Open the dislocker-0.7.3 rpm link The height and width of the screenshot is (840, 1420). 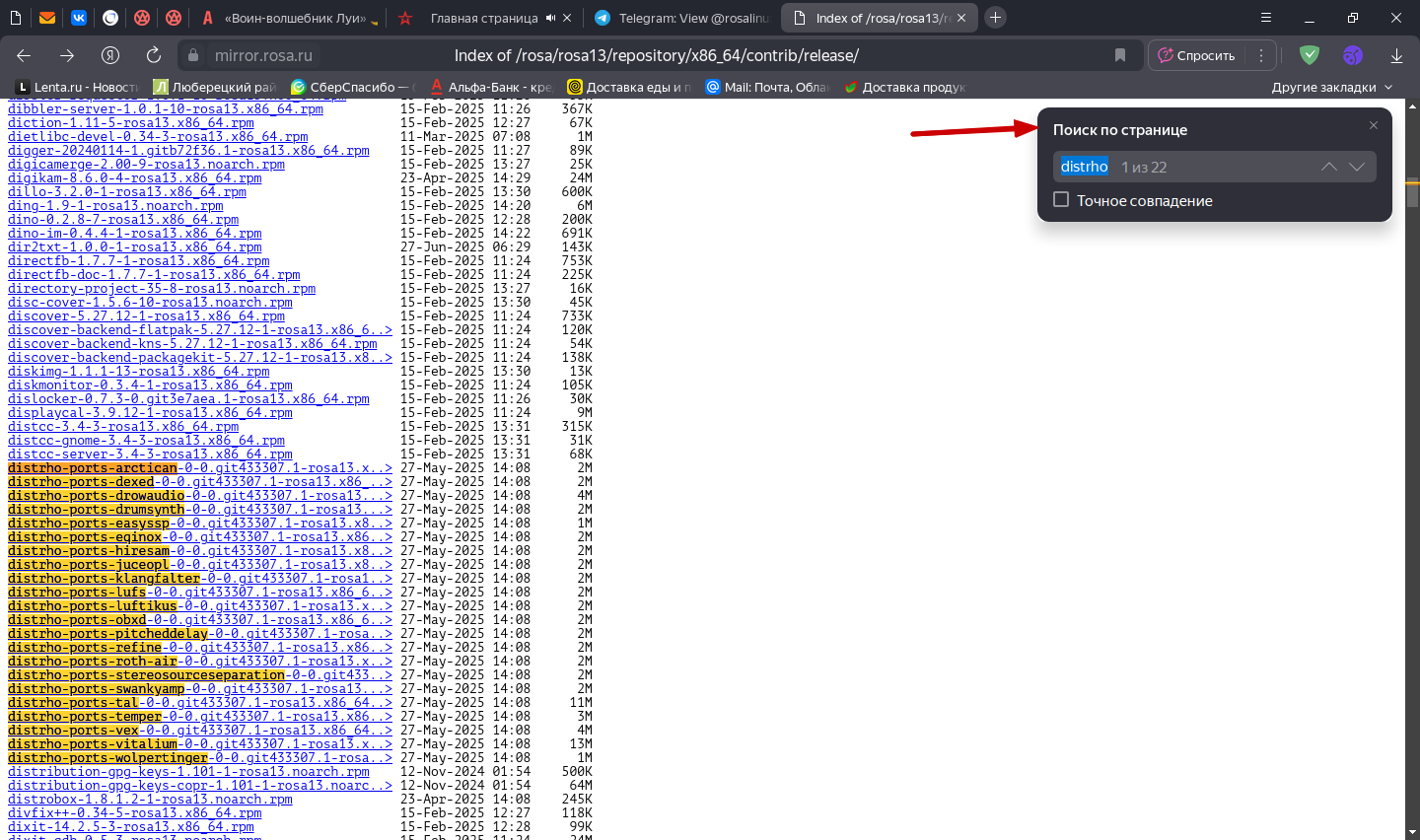point(188,399)
